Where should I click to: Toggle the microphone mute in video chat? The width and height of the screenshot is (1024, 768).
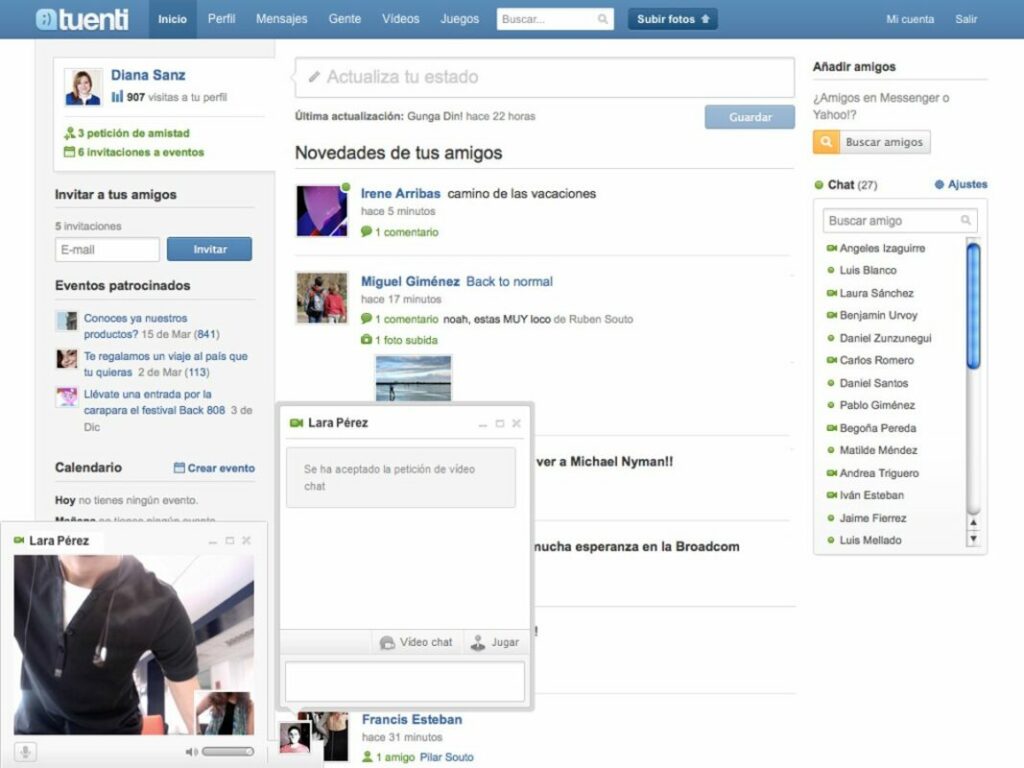point(25,751)
